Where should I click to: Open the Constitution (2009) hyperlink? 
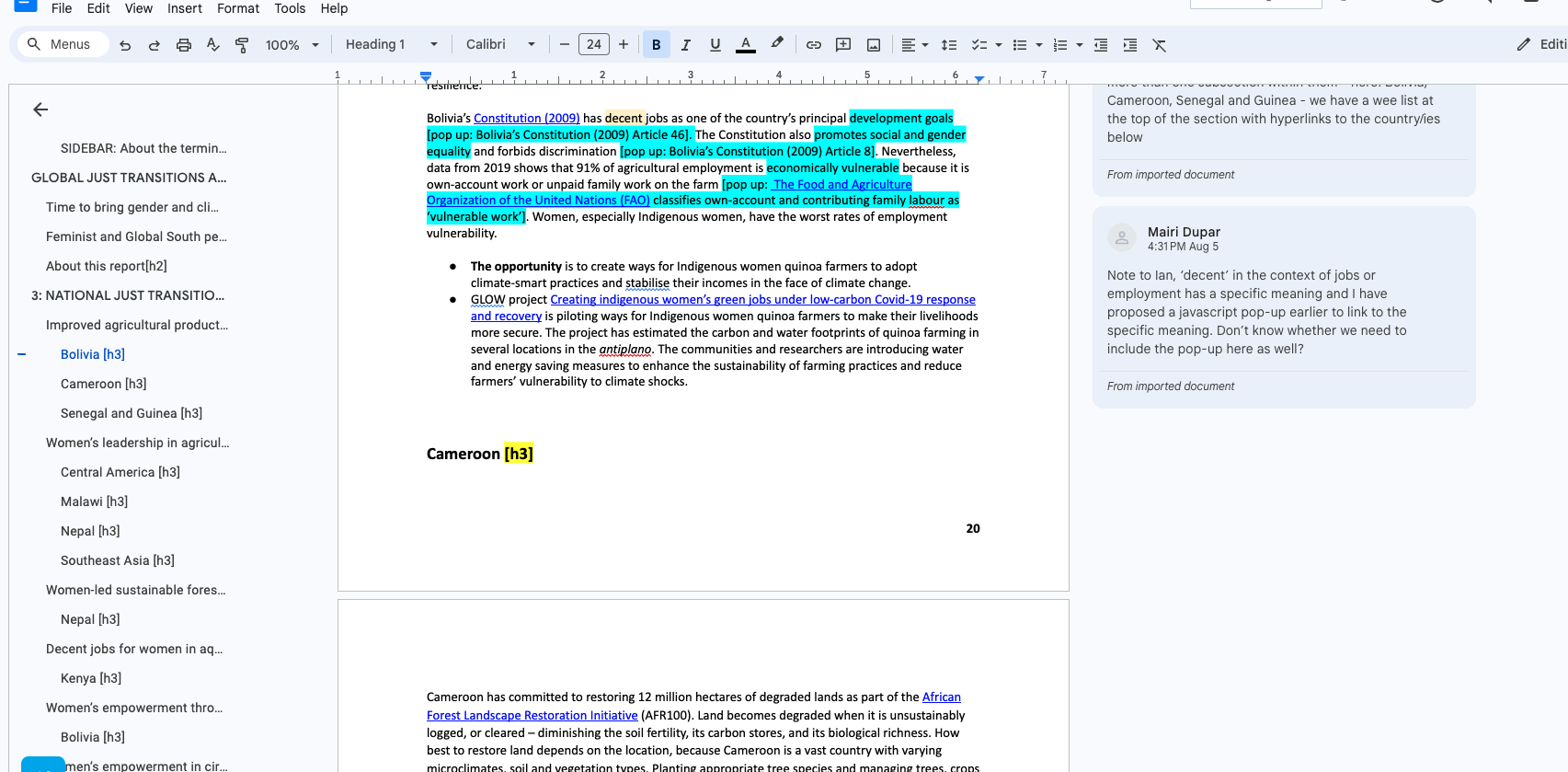tap(526, 119)
